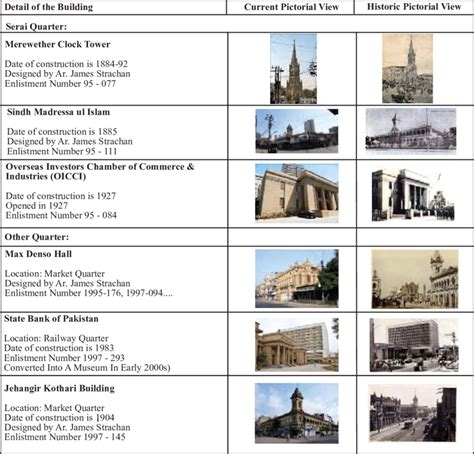Open the current Jehangir Kothari Building photo

click(x=297, y=413)
